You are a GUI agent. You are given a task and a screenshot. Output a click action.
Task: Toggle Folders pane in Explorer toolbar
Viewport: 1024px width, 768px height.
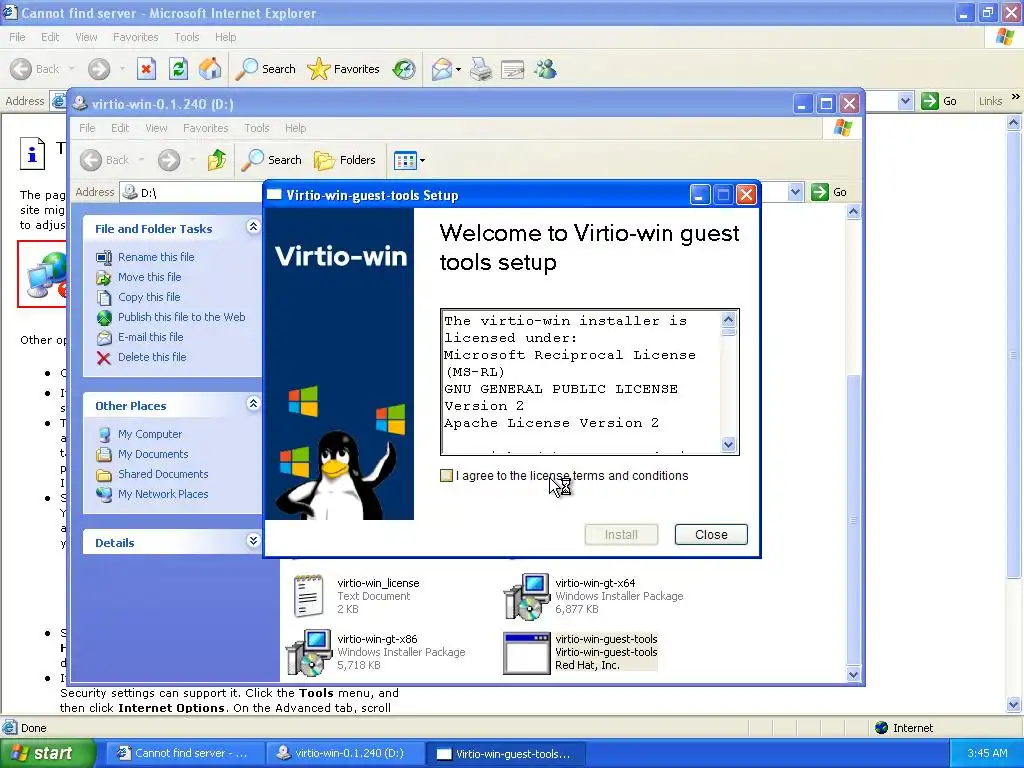[x=345, y=160]
